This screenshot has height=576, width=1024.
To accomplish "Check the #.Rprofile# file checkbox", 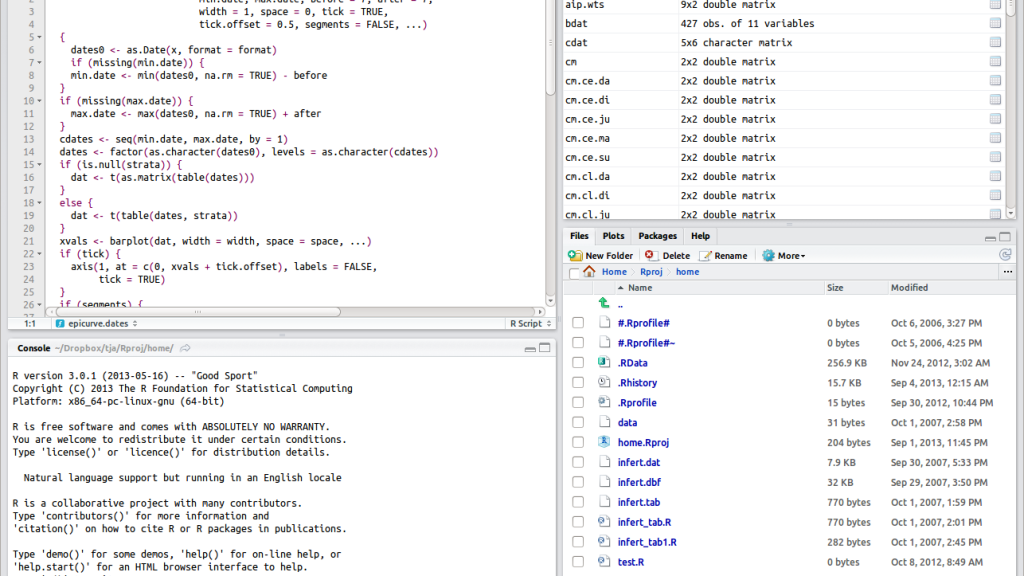I will 578,323.
